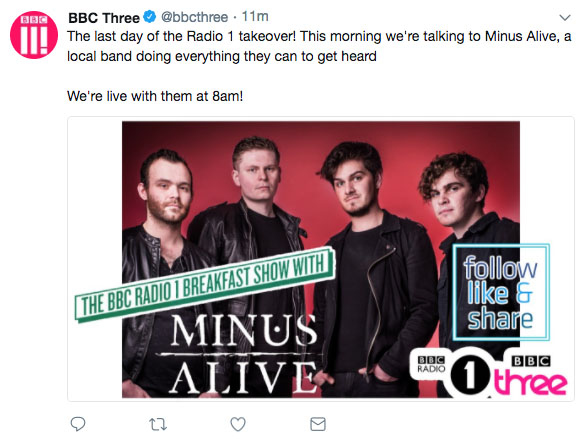Retweet using the arrows icon
Viewport: 584px width, 439px height.
coord(158,424)
